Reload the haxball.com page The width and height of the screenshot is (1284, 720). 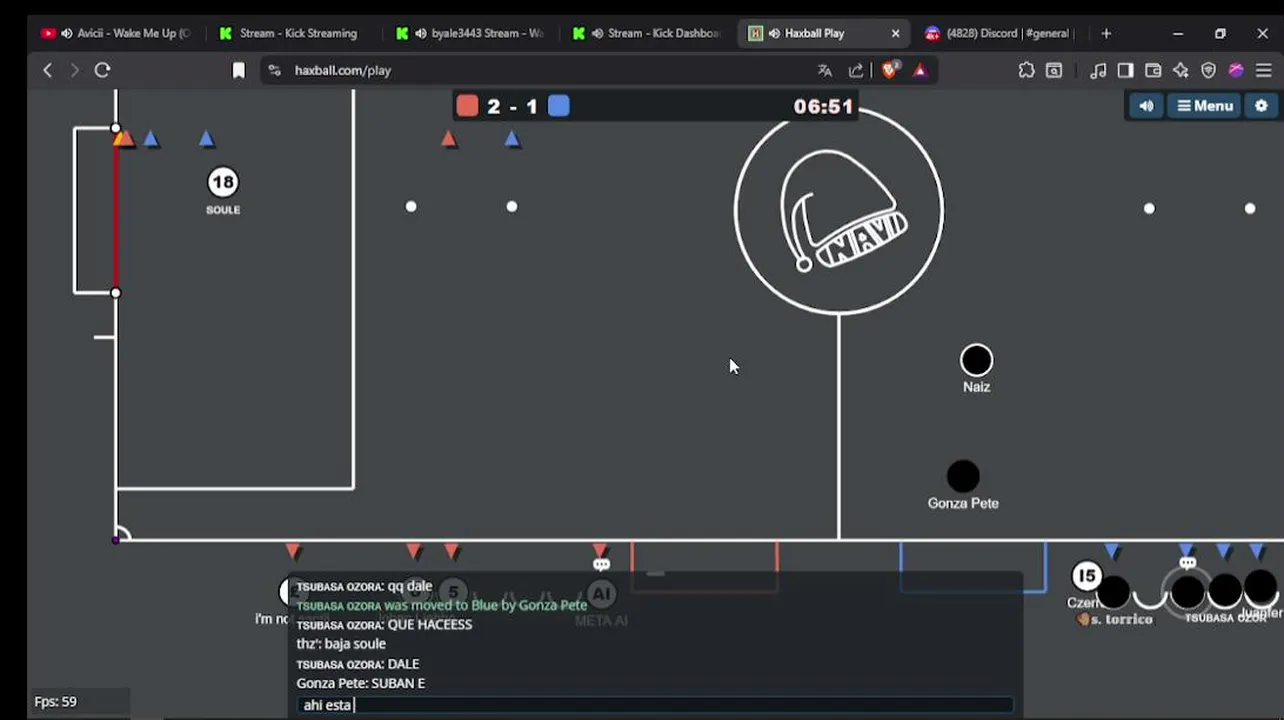pyautogui.click(x=102, y=70)
